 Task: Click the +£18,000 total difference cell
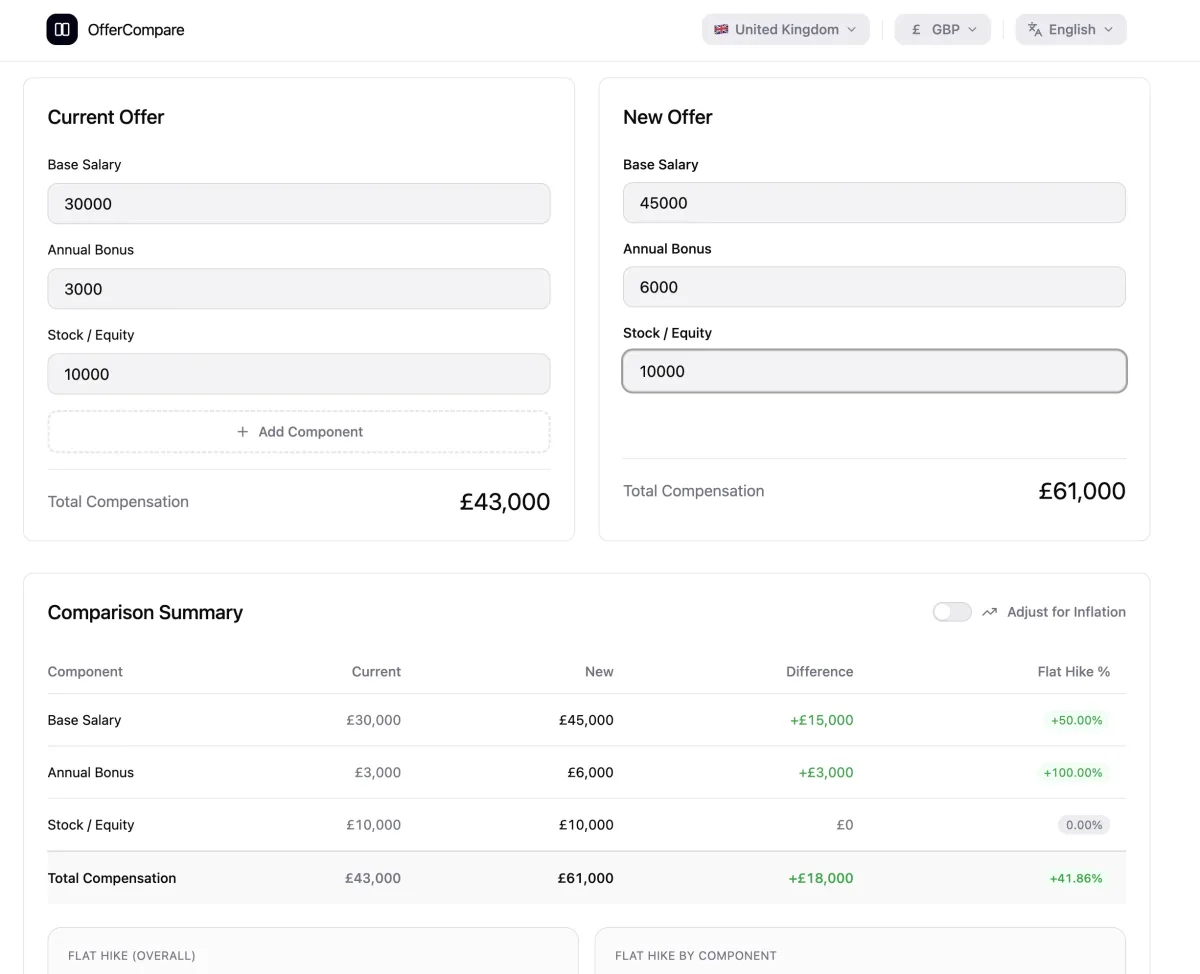pyautogui.click(x=821, y=878)
